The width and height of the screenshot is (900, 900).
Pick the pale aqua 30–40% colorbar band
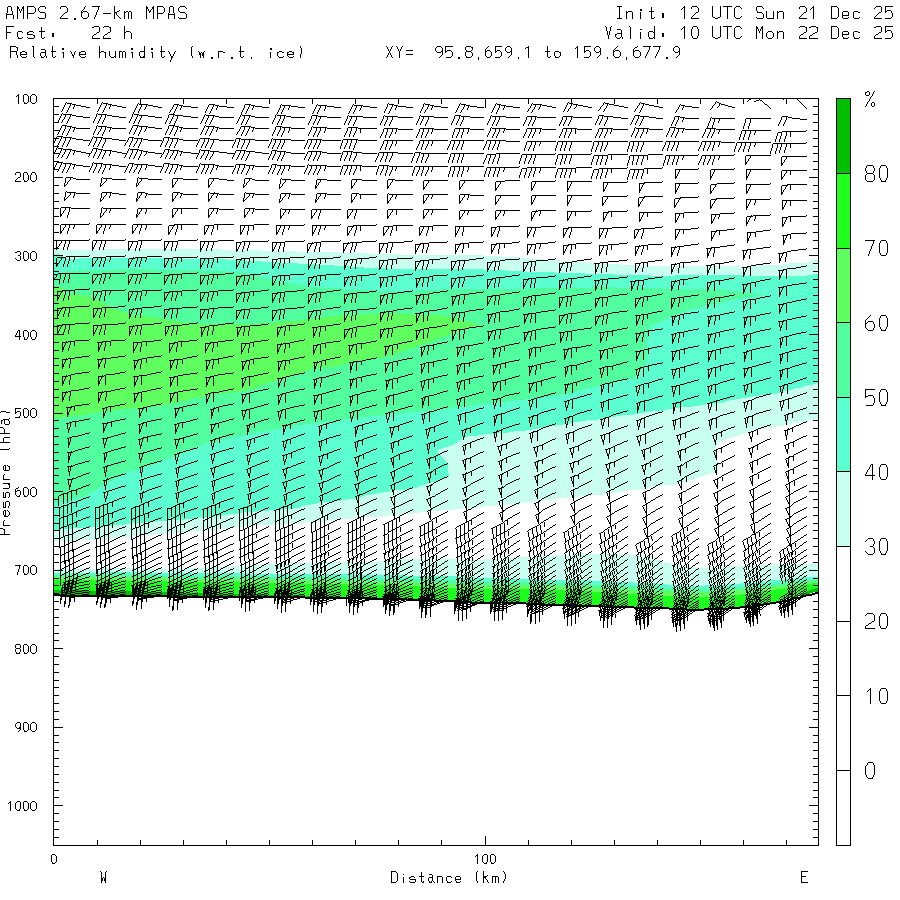[x=843, y=509]
